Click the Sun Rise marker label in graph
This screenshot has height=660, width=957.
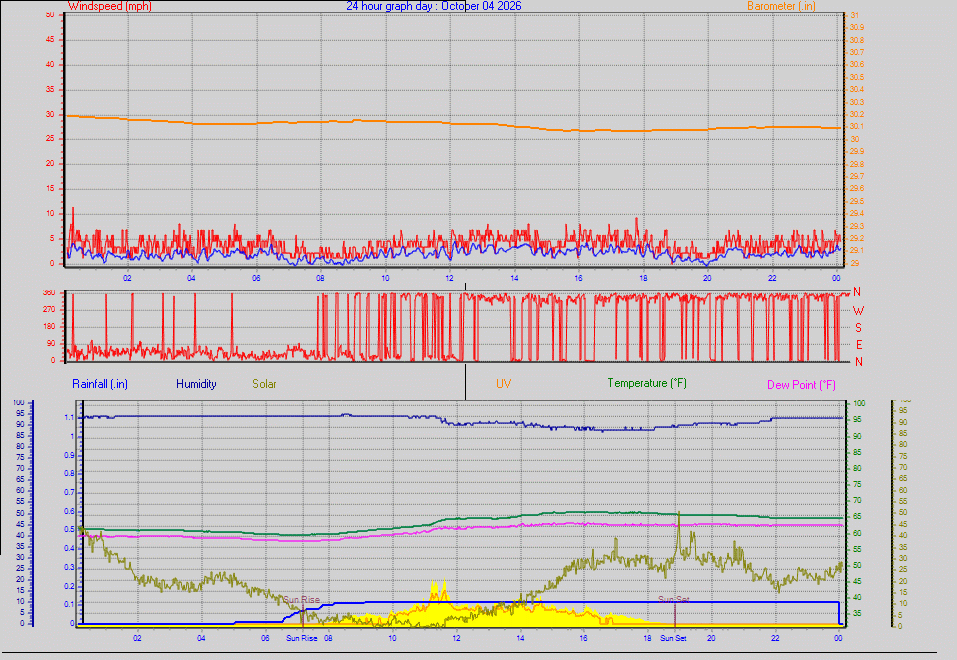pos(302,600)
